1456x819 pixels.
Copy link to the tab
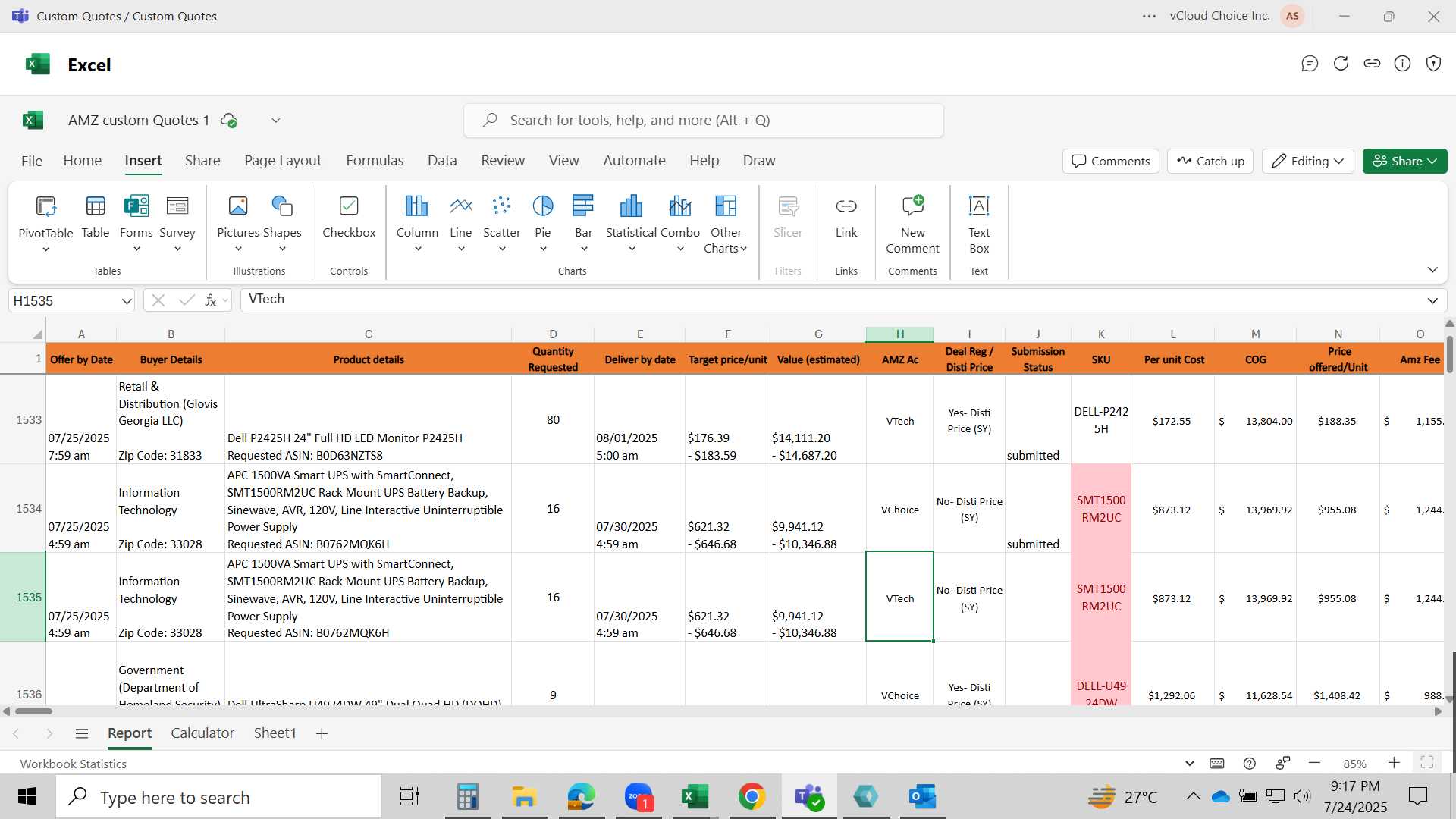1372,64
